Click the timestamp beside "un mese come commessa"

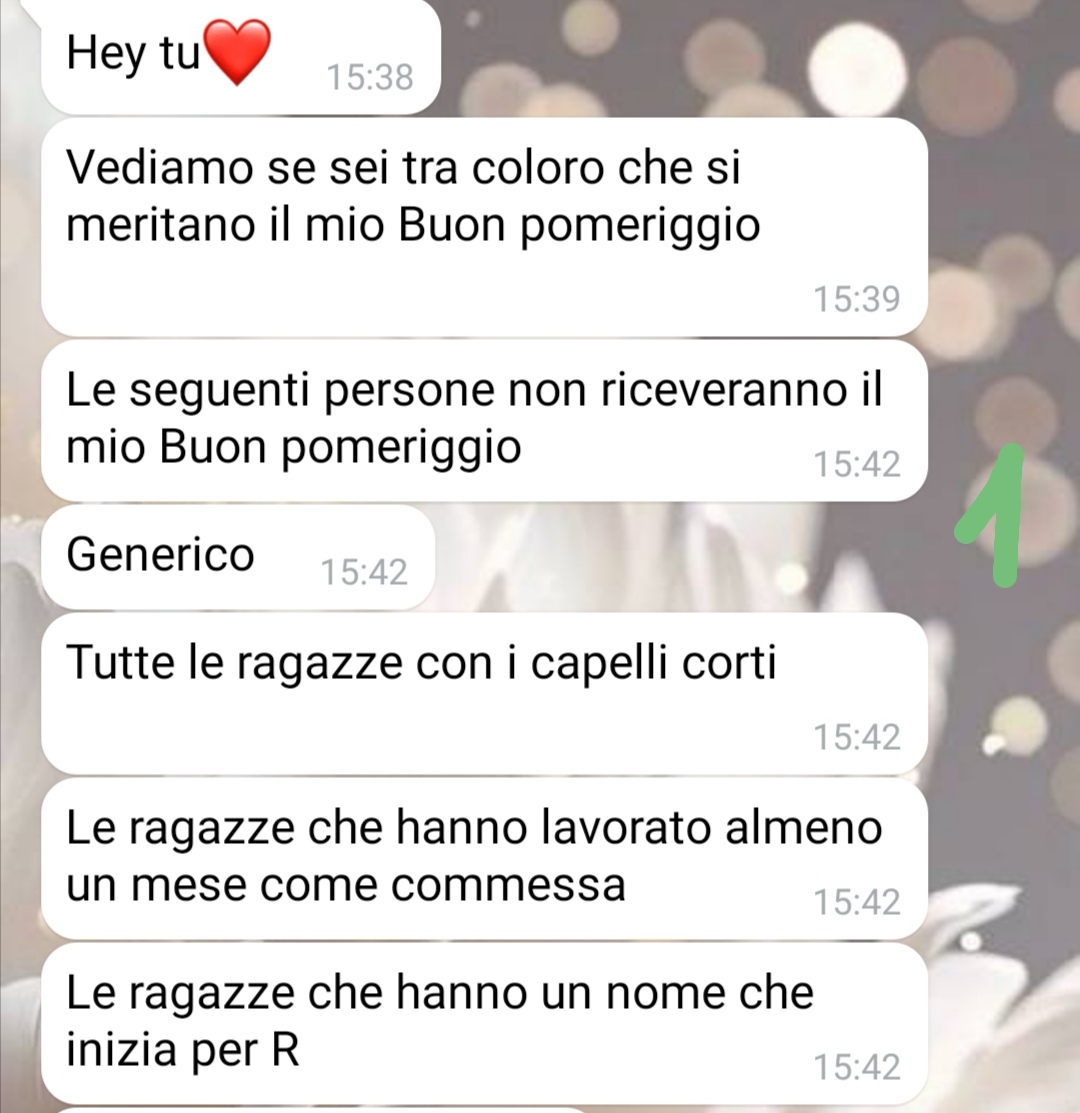tap(856, 902)
